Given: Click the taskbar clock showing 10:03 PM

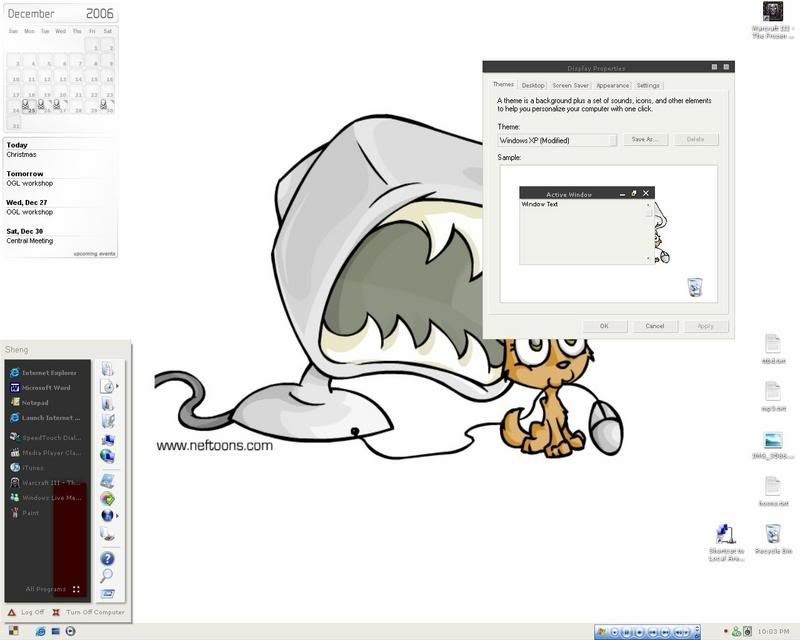Looking at the screenshot, I should (773, 632).
